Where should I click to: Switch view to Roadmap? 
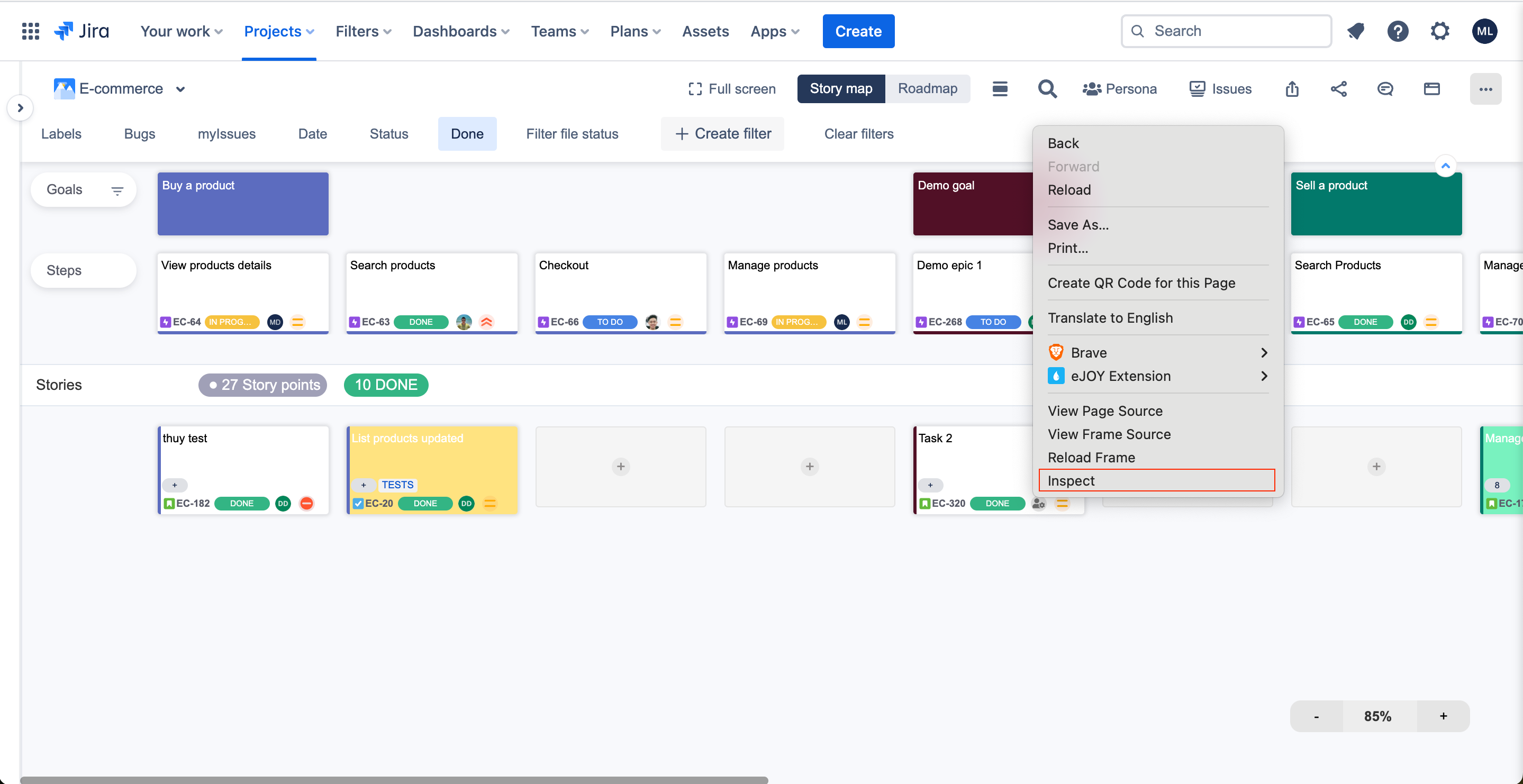pyautogui.click(x=927, y=89)
